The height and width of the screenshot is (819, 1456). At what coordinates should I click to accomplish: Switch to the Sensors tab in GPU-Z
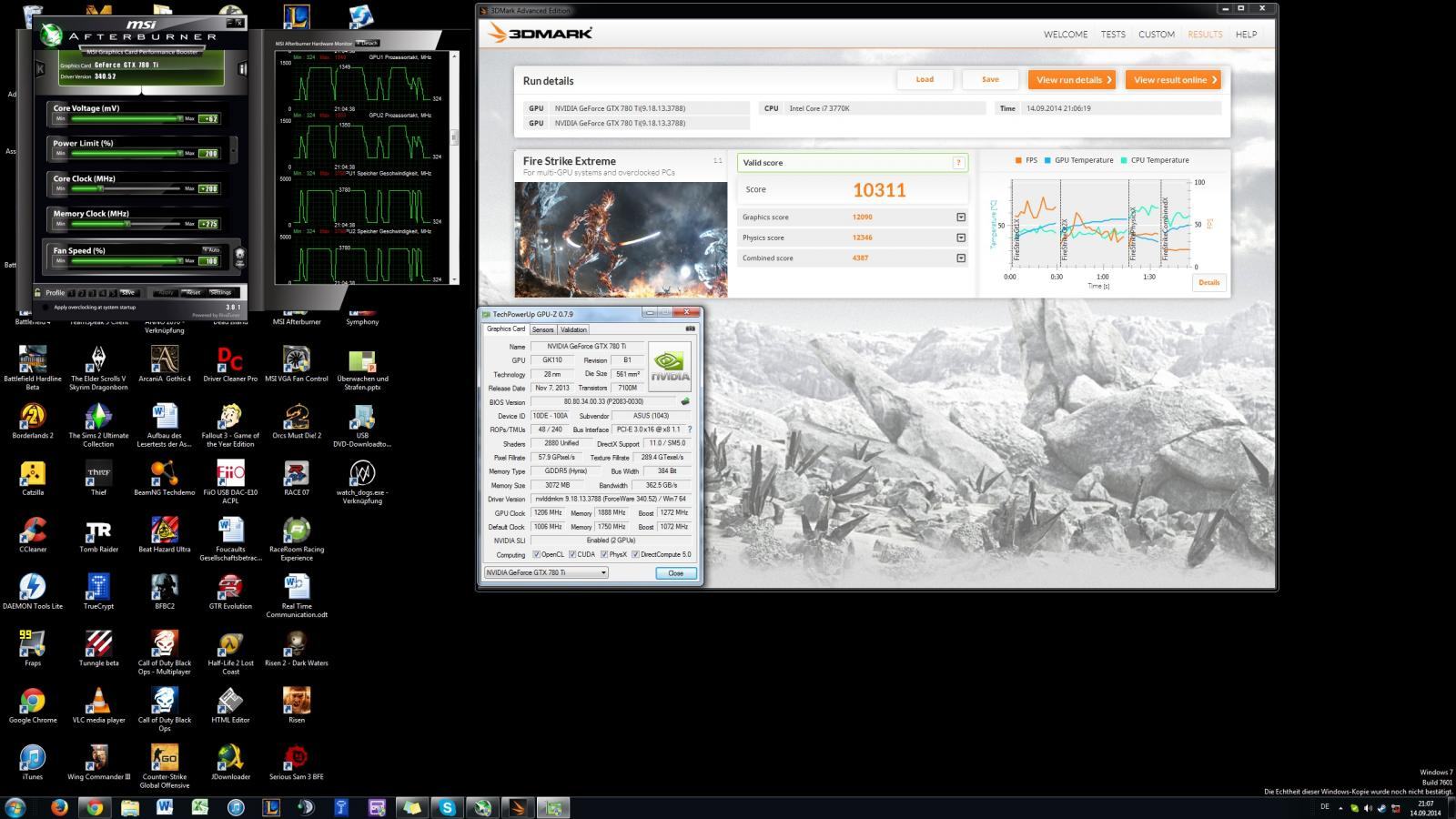click(543, 329)
